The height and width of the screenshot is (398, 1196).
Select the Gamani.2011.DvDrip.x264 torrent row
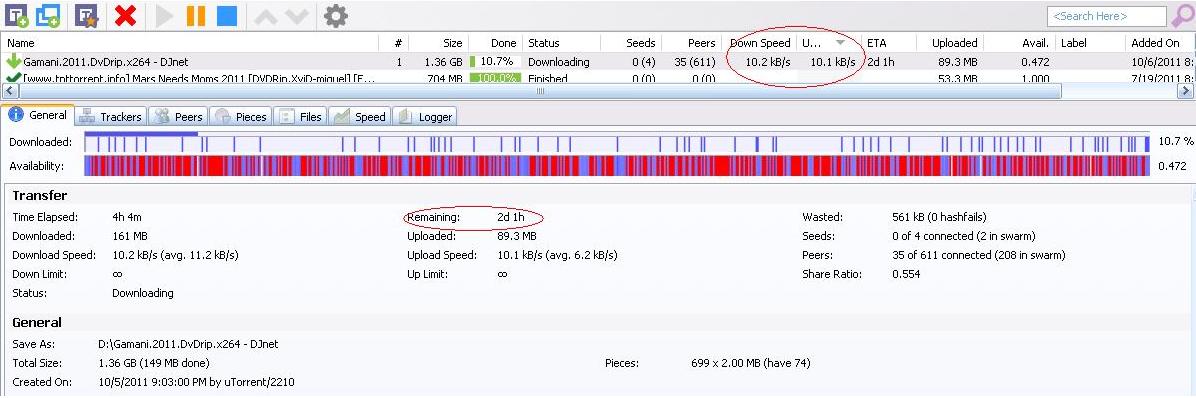point(598,62)
